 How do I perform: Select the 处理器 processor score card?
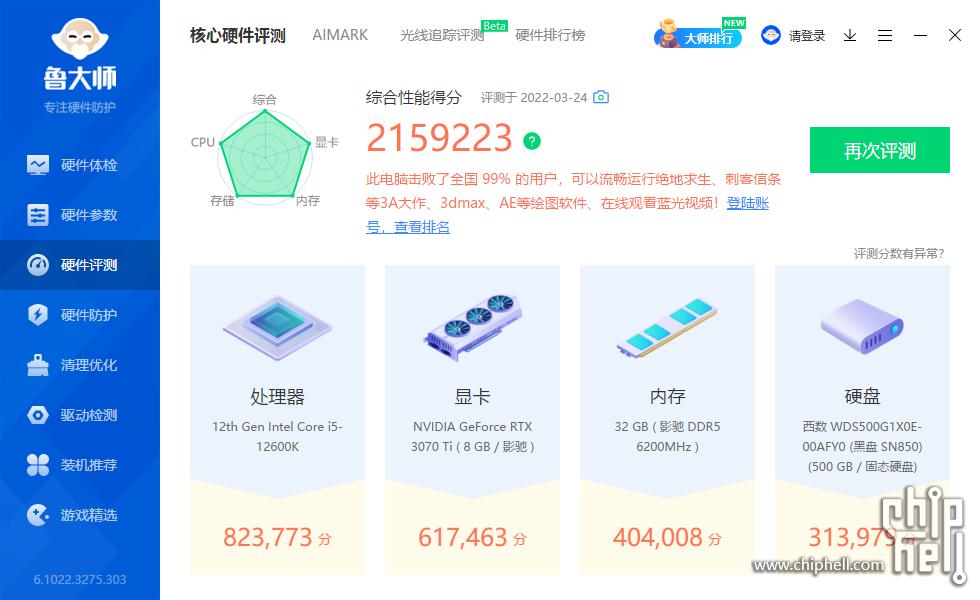[278, 420]
